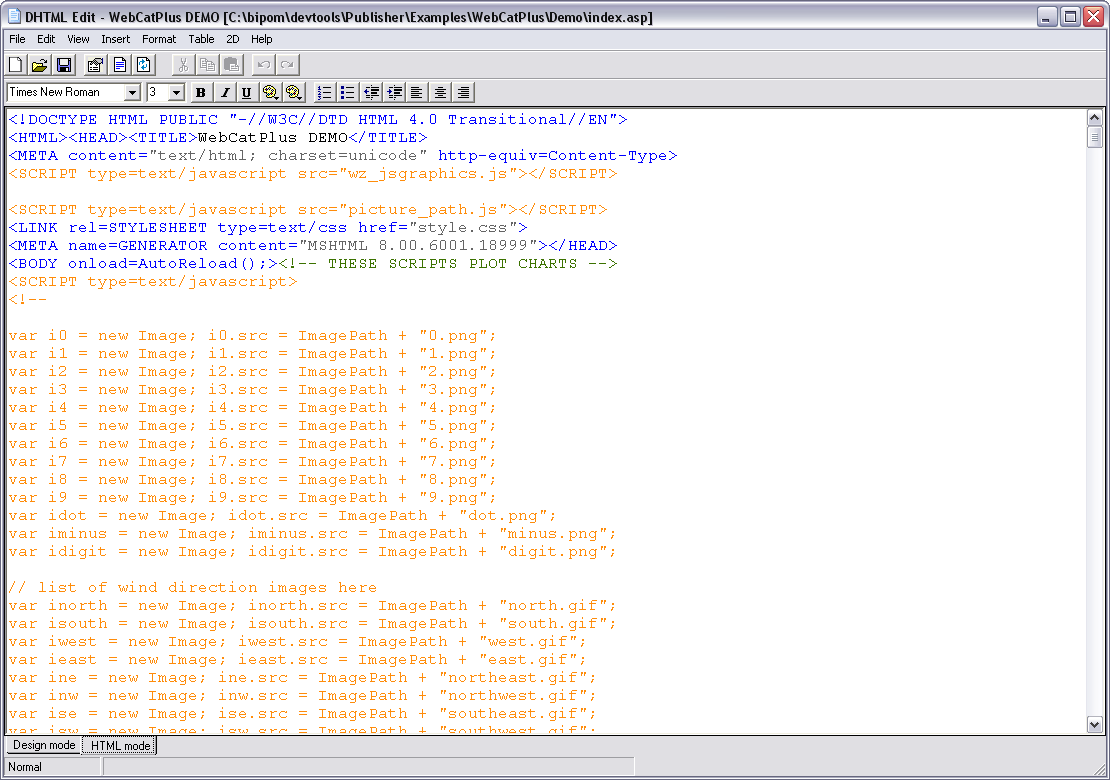Copy selection with the copy icon
The width and height of the screenshot is (1110, 780).
coord(207,65)
